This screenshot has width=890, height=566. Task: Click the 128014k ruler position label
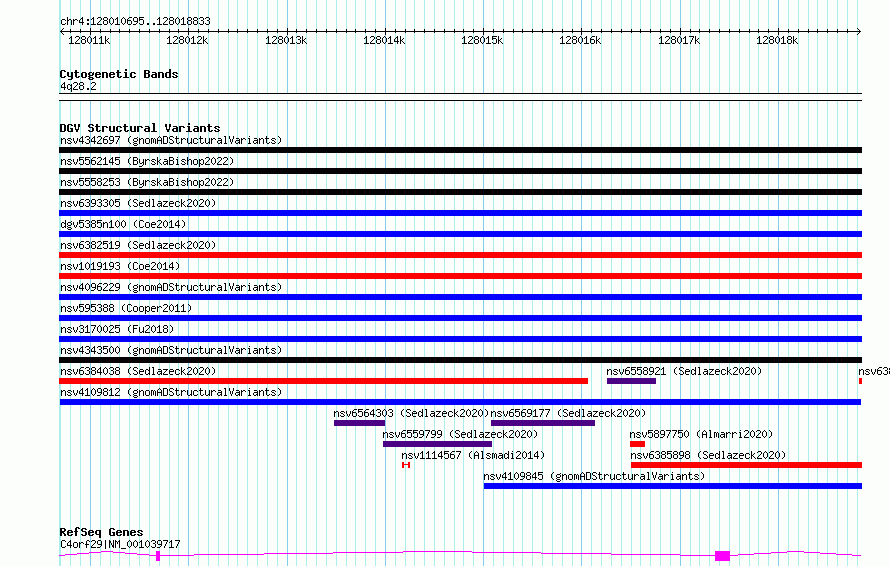(x=384, y=40)
